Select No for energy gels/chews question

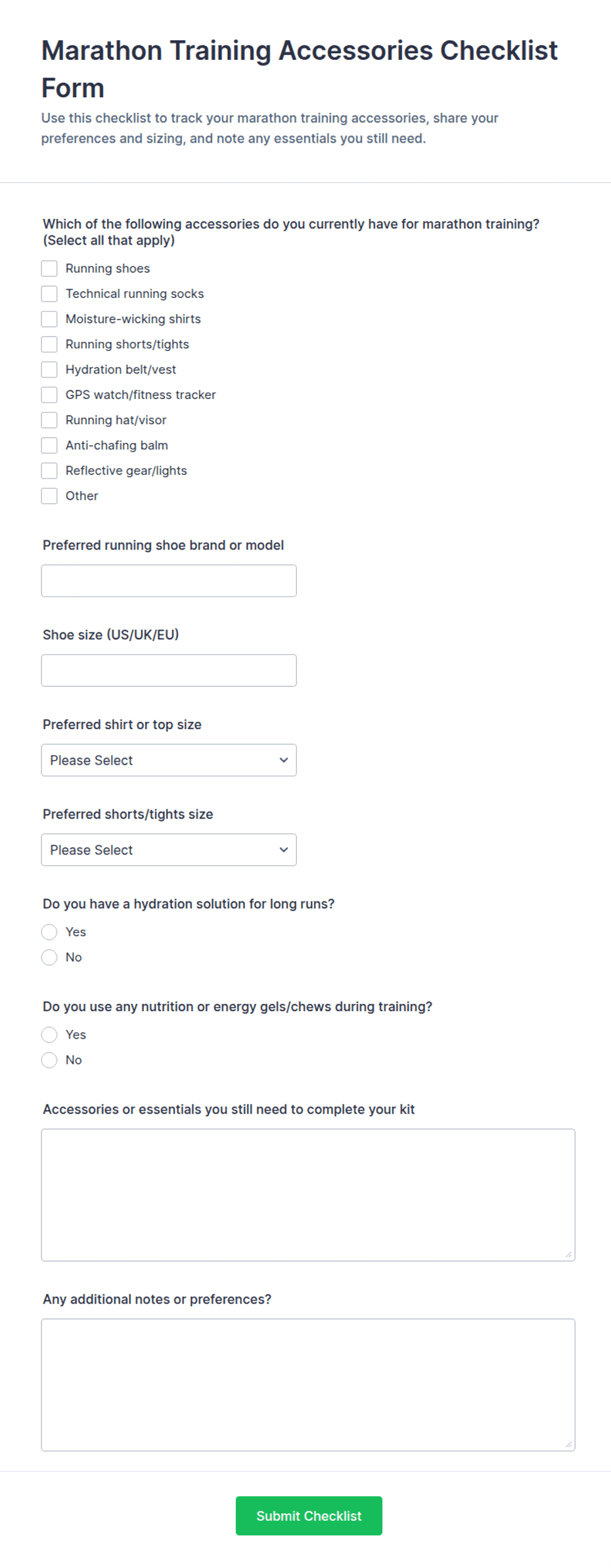coord(49,1060)
